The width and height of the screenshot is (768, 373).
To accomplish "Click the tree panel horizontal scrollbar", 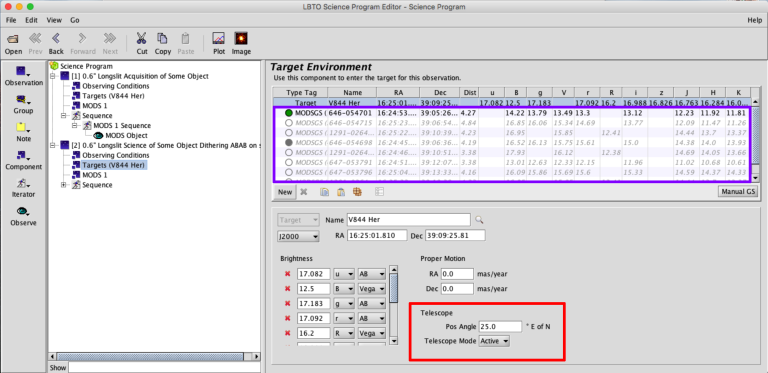I will (x=154, y=356).
